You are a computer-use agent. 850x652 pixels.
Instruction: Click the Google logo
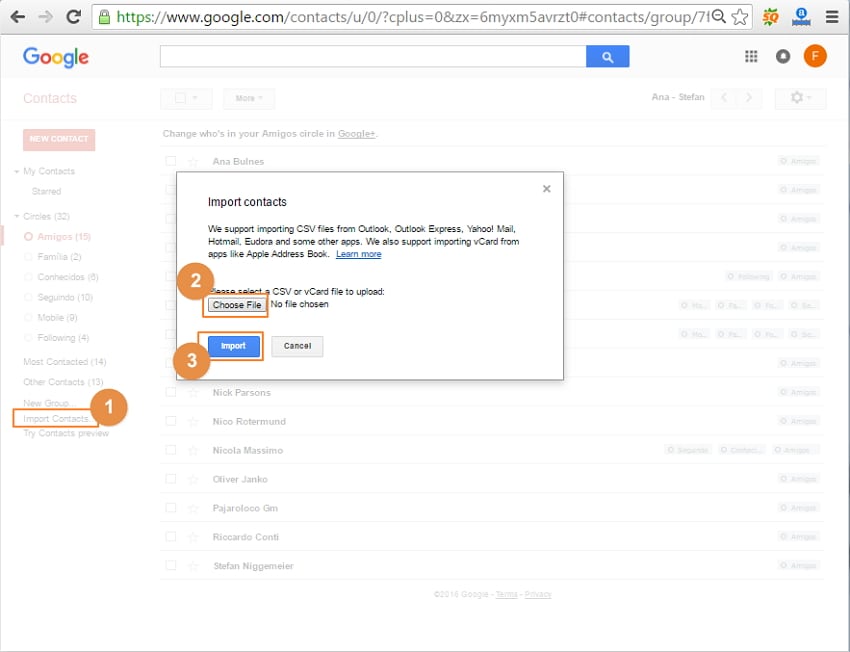(55, 57)
